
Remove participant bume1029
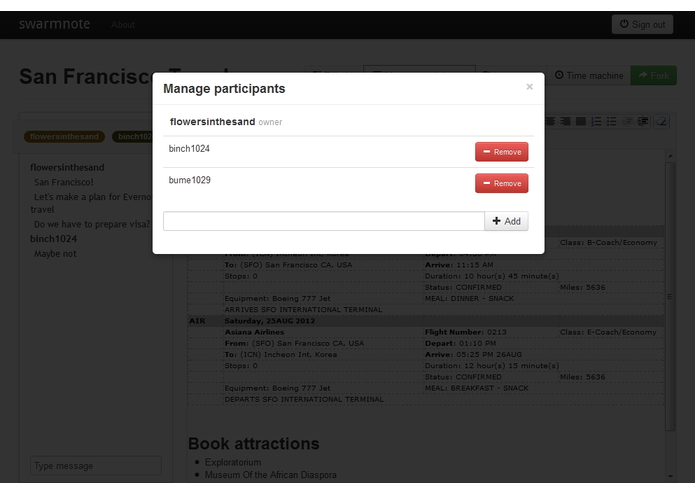501,183
